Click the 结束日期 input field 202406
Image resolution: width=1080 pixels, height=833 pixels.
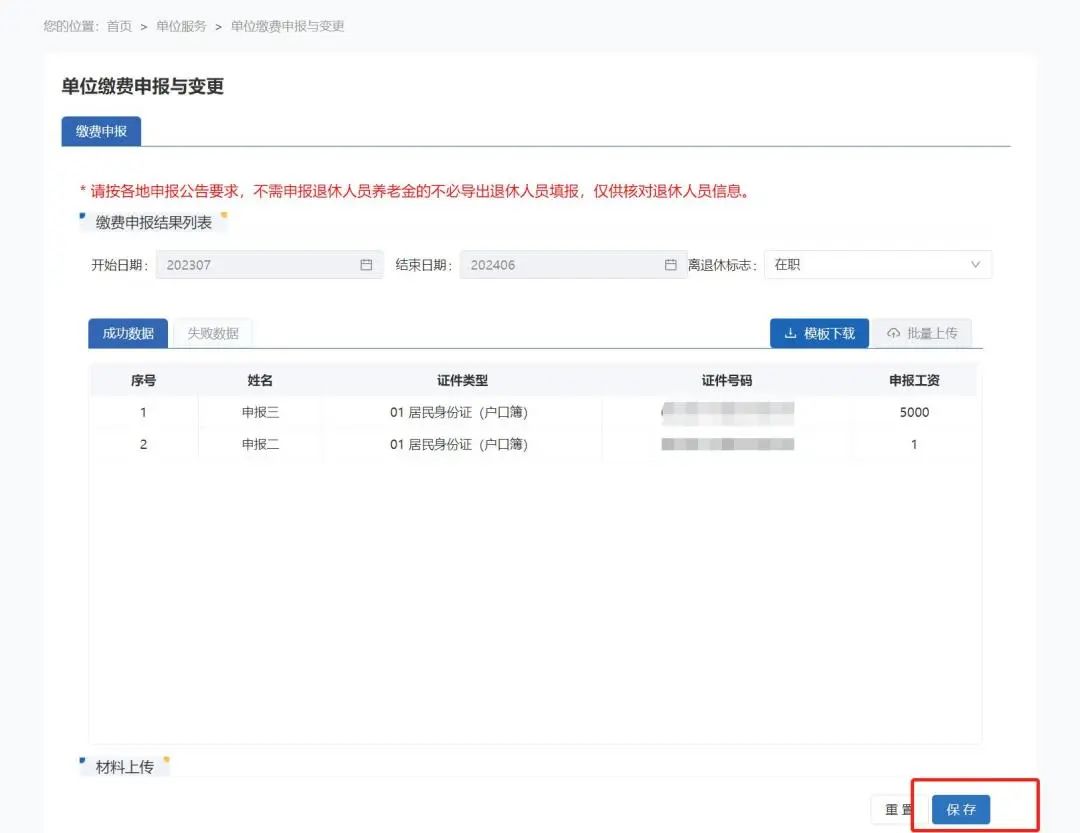pyautogui.click(x=562, y=265)
